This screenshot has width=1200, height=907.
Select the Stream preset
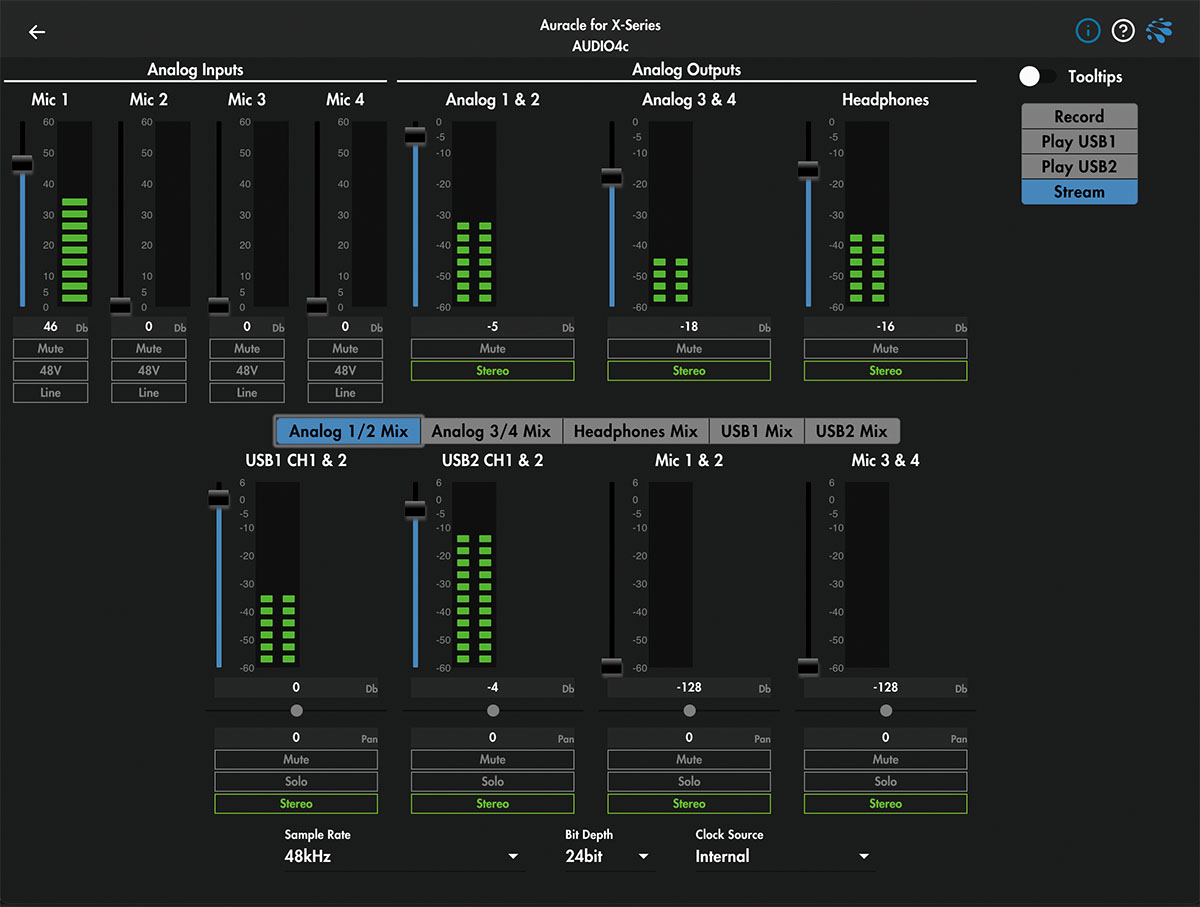click(x=1079, y=192)
